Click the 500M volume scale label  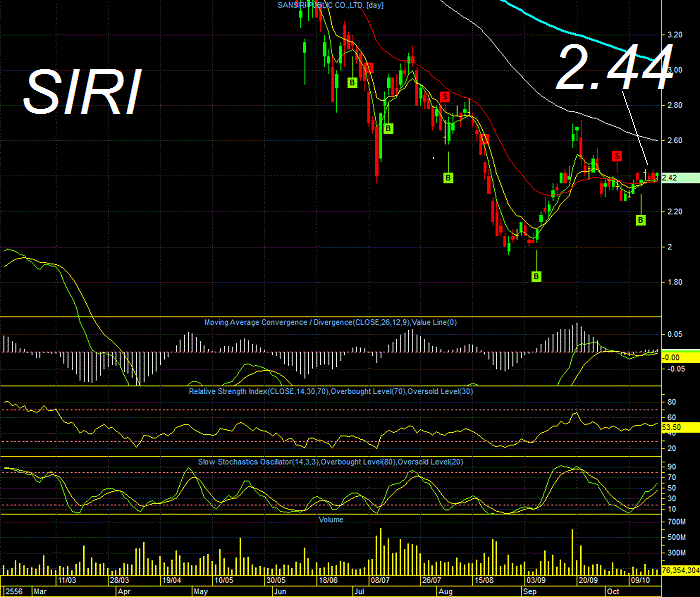676,537
